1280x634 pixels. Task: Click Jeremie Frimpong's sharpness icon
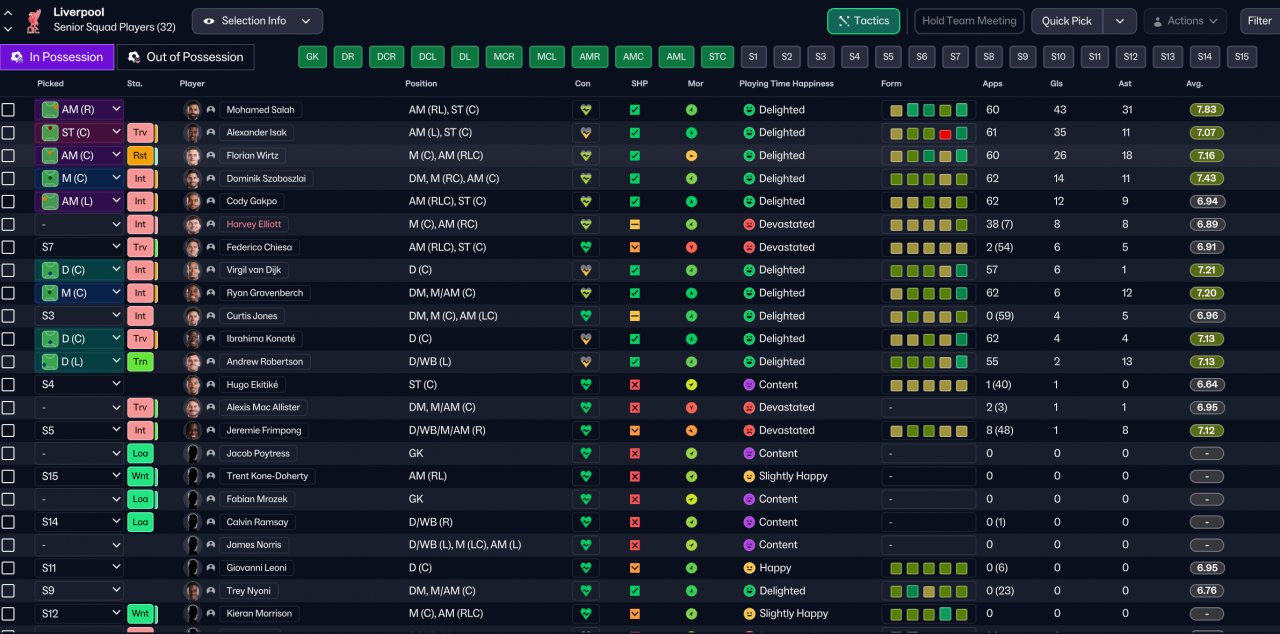point(634,430)
